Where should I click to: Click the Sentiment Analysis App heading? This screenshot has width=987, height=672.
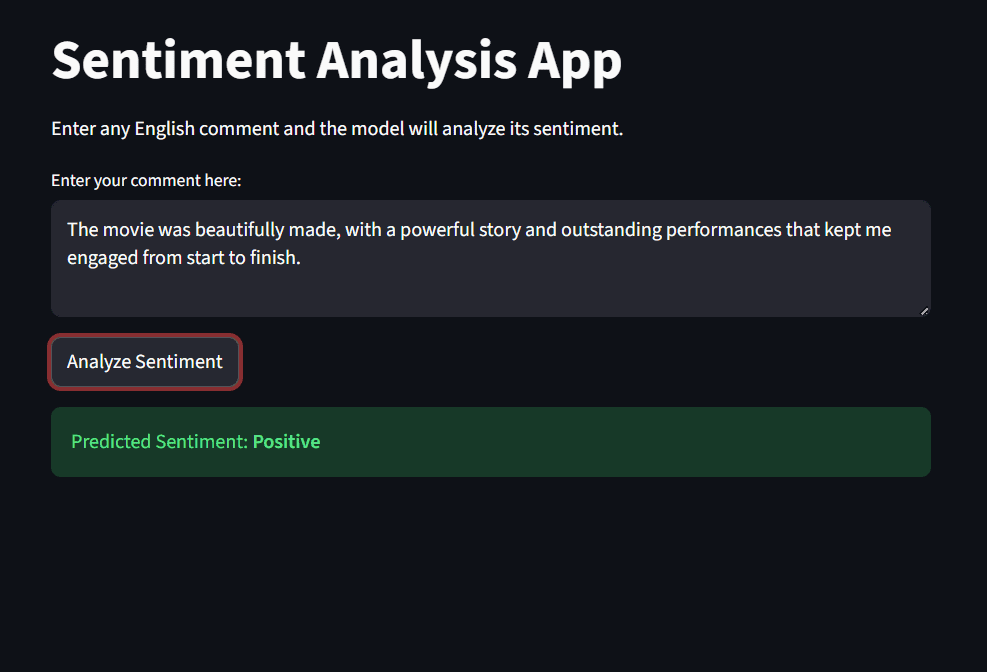click(336, 61)
